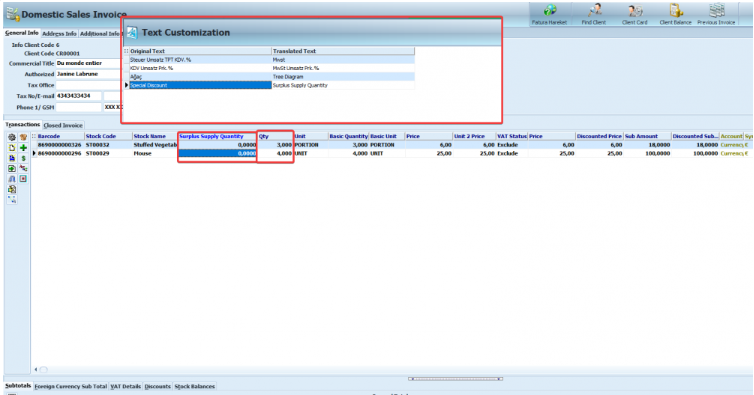Click the copy documents icon
The image size is (754, 395).
[x=12, y=189]
